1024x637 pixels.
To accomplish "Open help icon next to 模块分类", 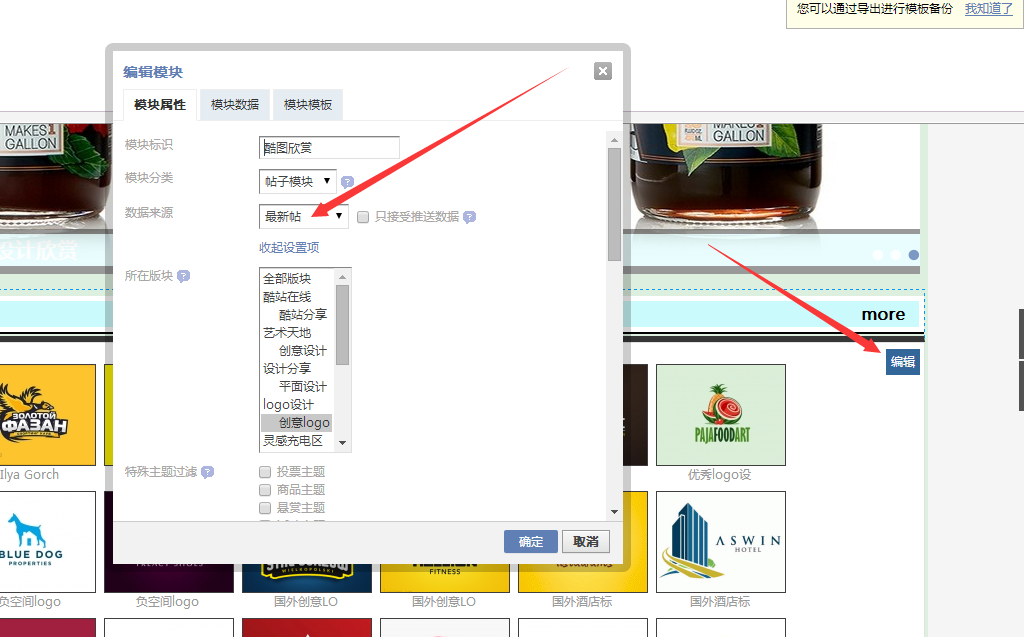I will (x=347, y=182).
